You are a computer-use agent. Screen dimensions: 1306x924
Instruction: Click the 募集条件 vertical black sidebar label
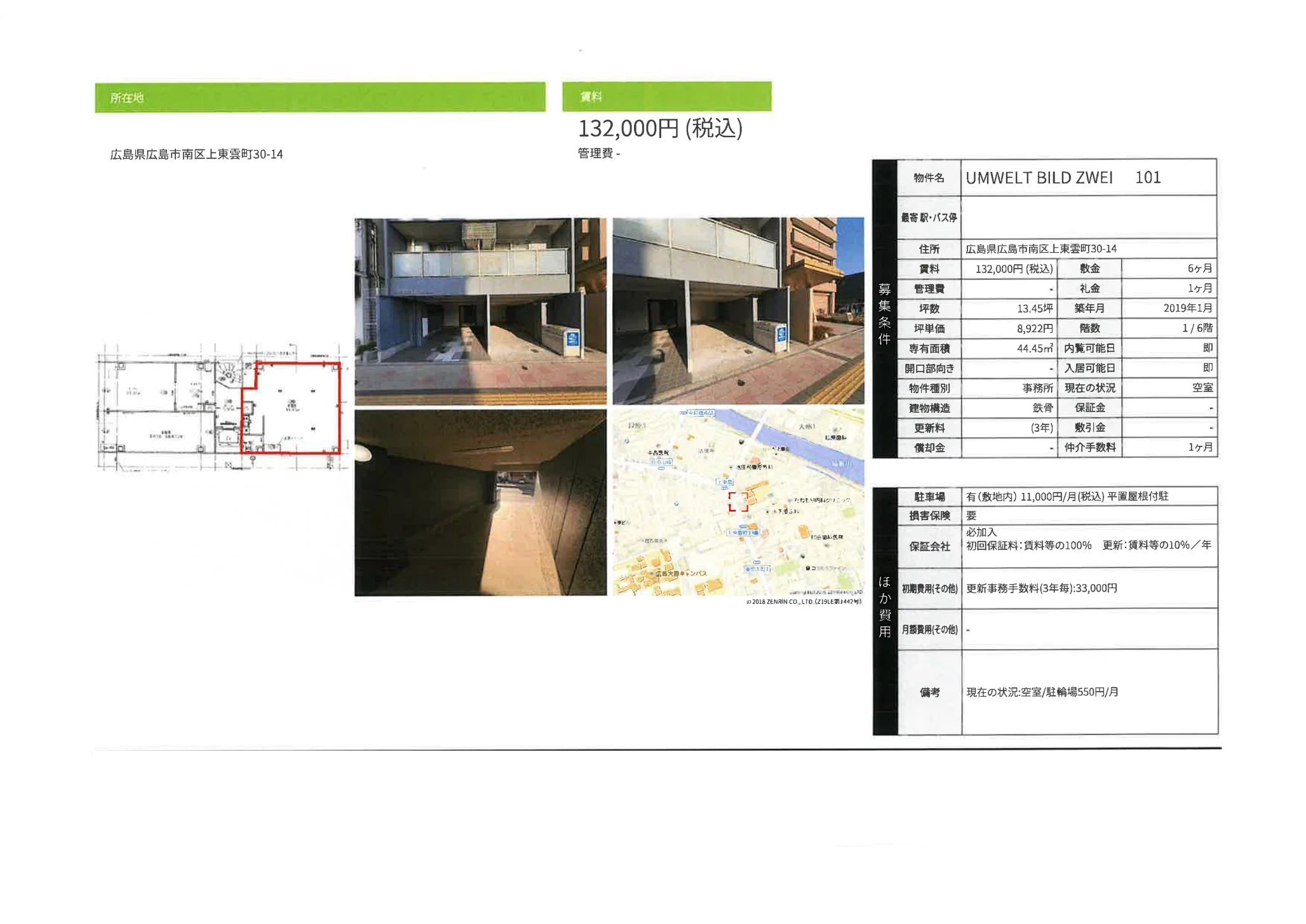(884, 314)
